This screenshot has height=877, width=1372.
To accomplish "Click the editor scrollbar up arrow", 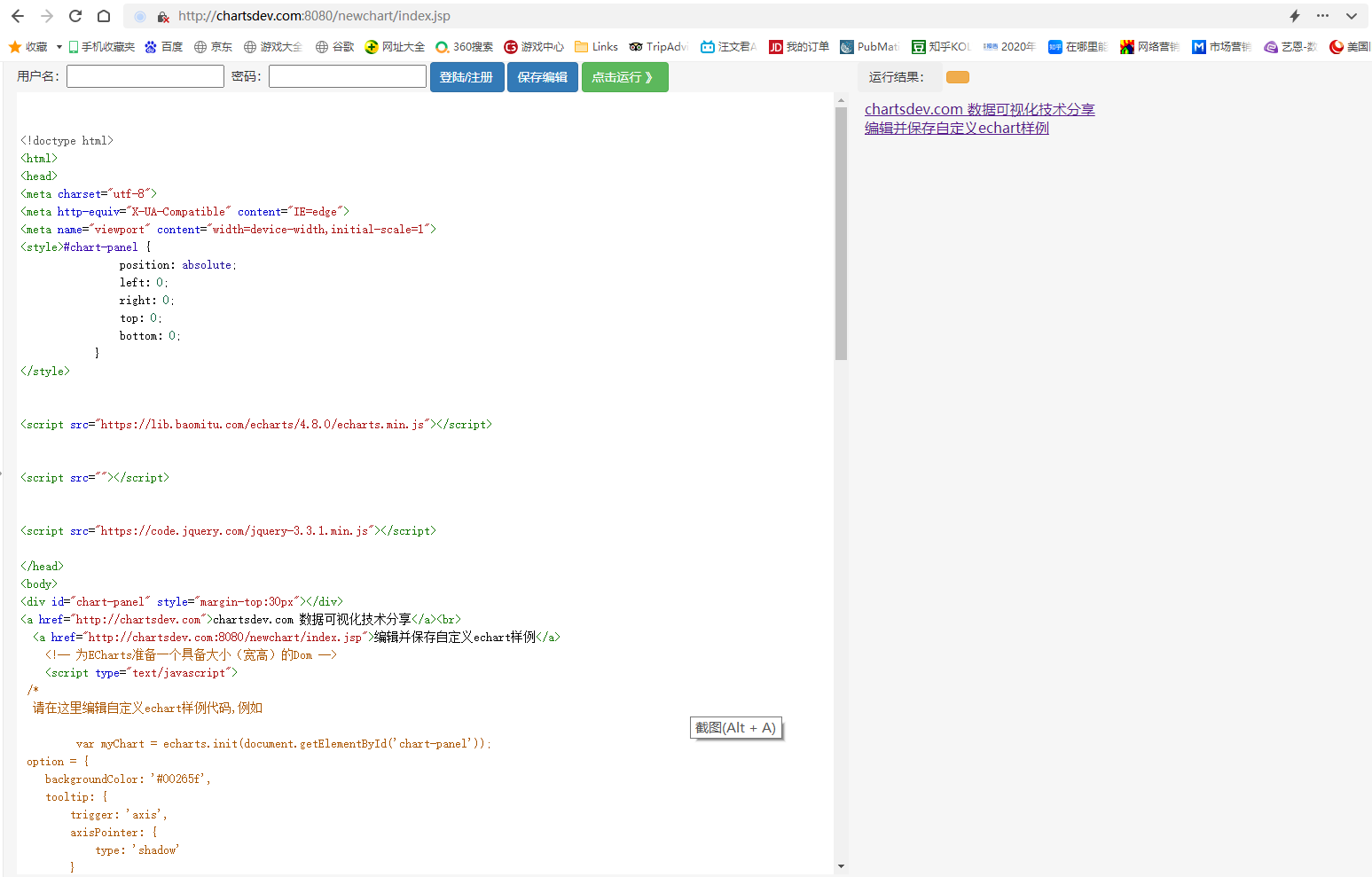I will coord(841,100).
